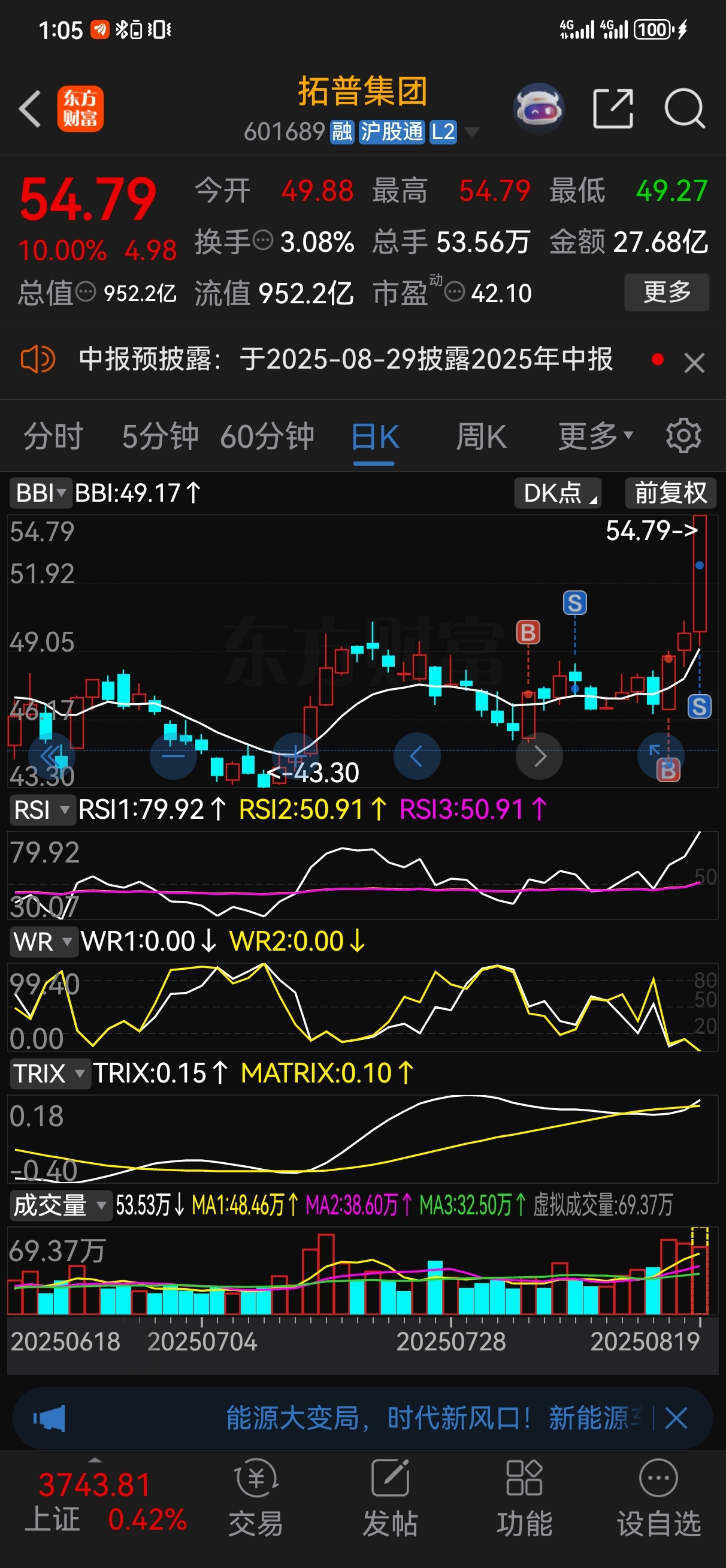Screen dimensions: 726x1568
Task: Tap the 市盈 info circle icon
Action: point(455,292)
